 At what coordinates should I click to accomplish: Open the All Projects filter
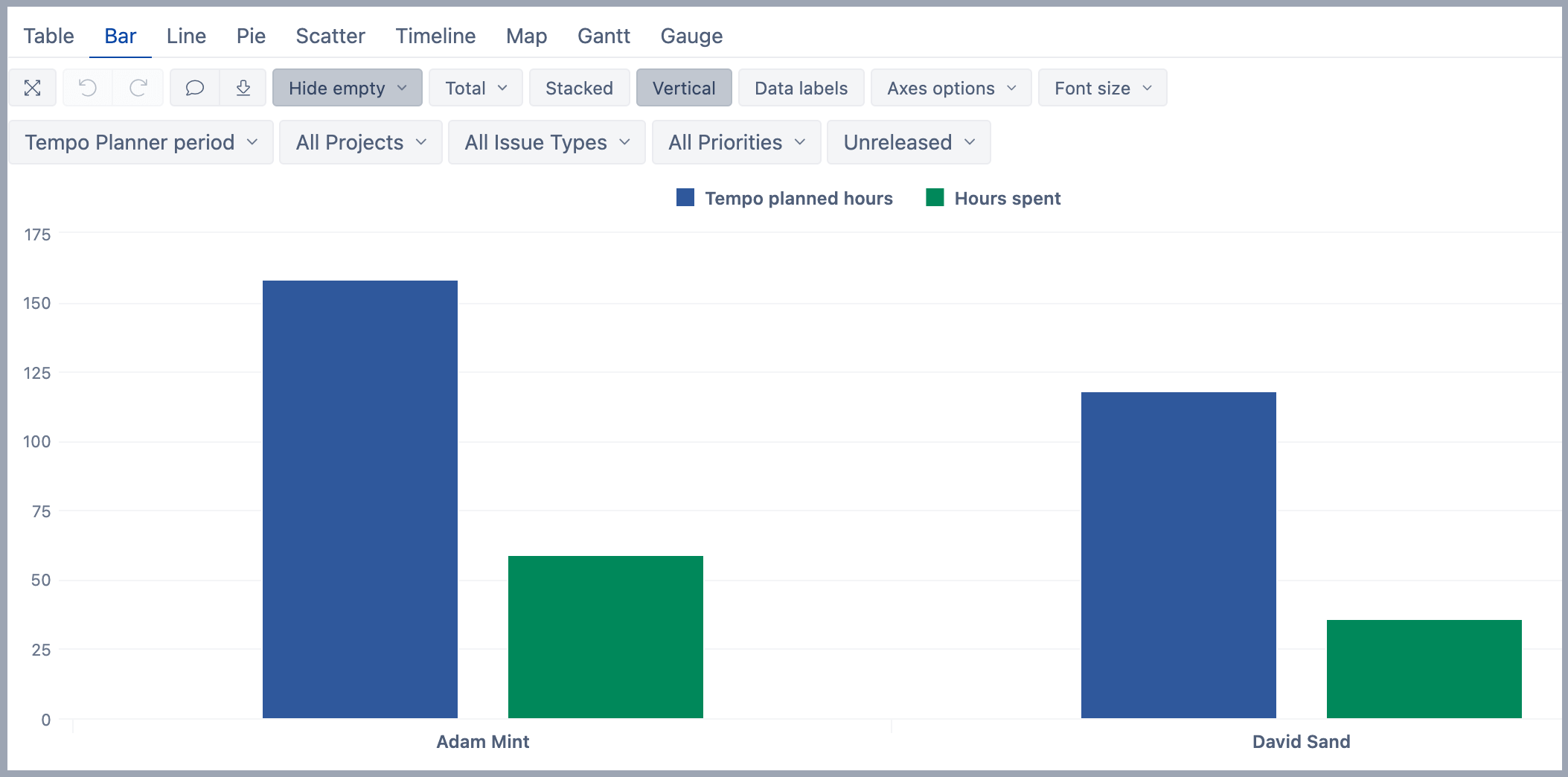[360, 142]
